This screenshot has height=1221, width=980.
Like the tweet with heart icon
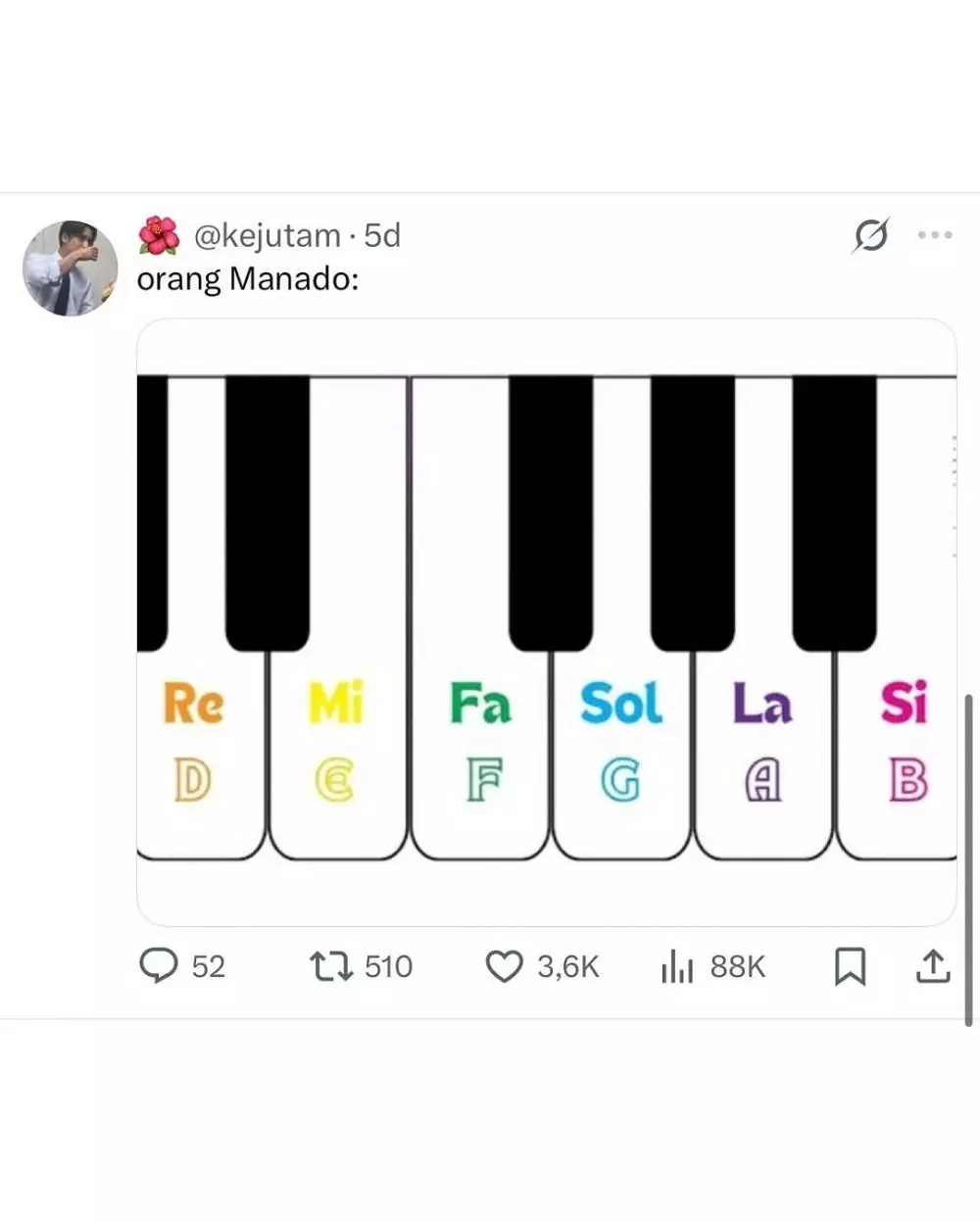pos(505,967)
